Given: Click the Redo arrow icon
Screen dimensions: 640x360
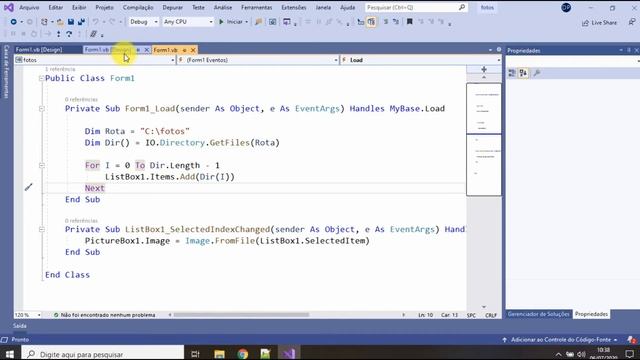Looking at the screenshot, I should coord(111,22).
